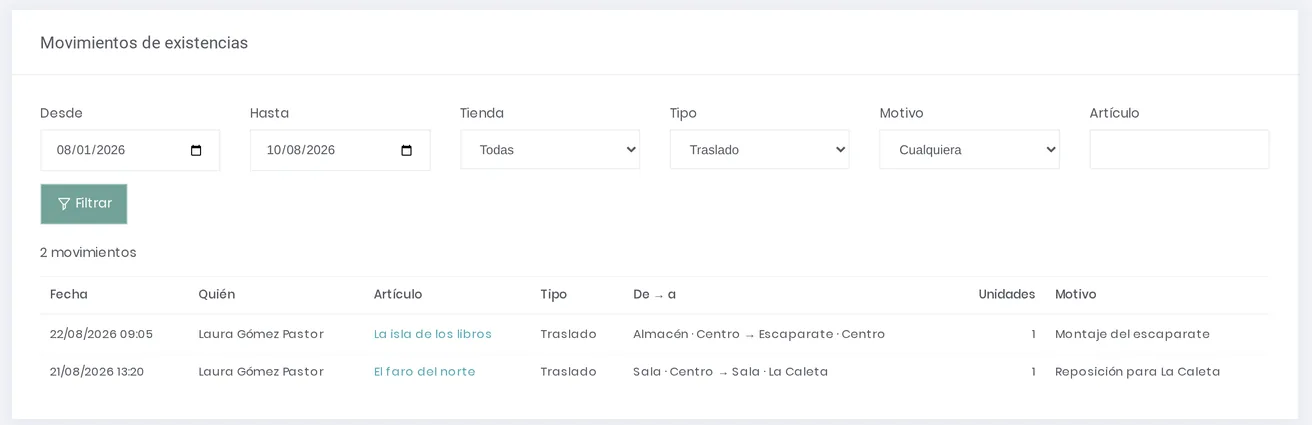Click the Hasta date field 10/08/2026

pyautogui.click(x=340, y=150)
